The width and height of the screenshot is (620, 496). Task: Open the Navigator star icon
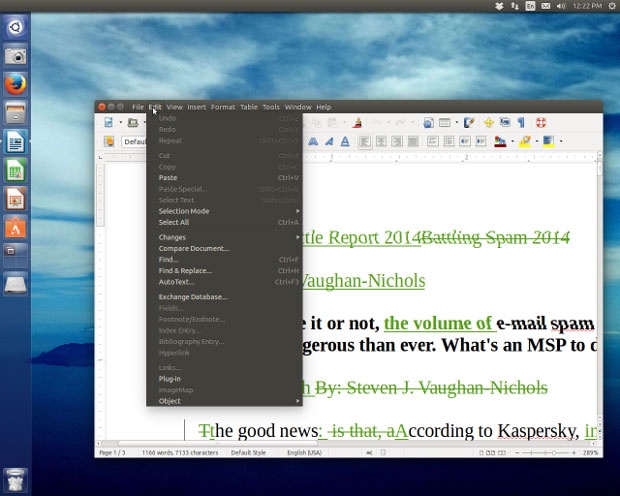pos(489,123)
